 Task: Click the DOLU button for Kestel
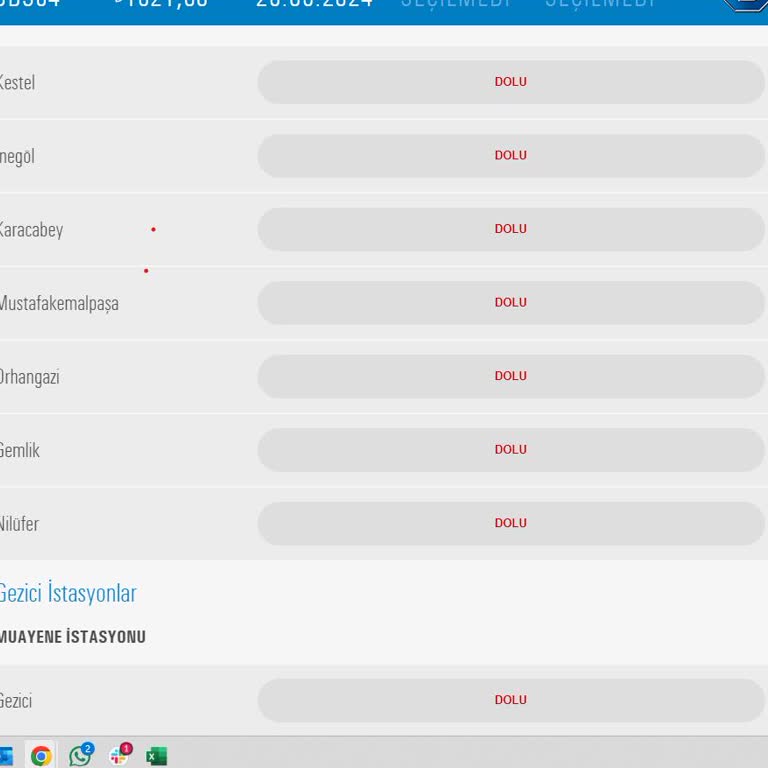[511, 82]
